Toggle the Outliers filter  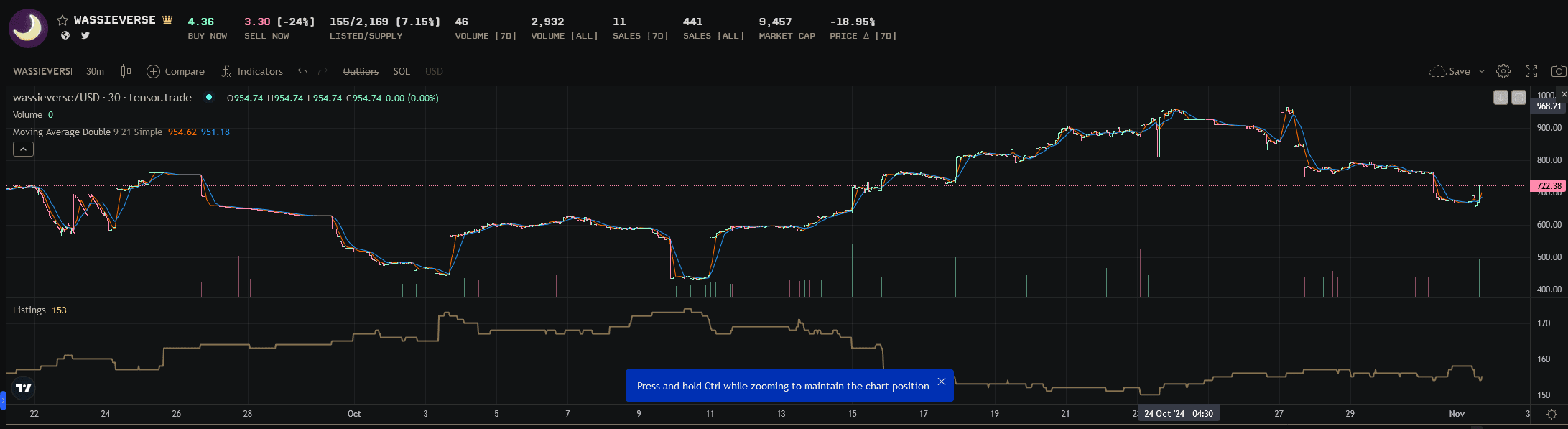pyautogui.click(x=361, y=71)
